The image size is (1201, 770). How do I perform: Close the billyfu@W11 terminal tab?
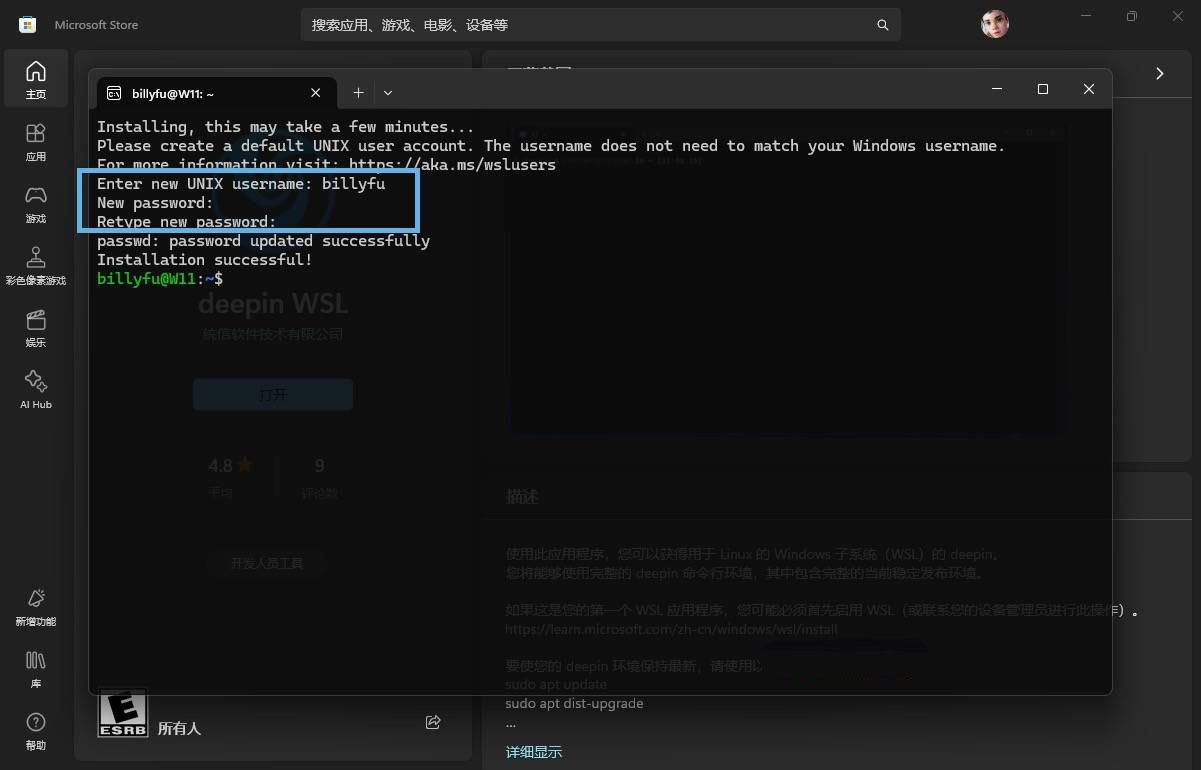[315, 93]
